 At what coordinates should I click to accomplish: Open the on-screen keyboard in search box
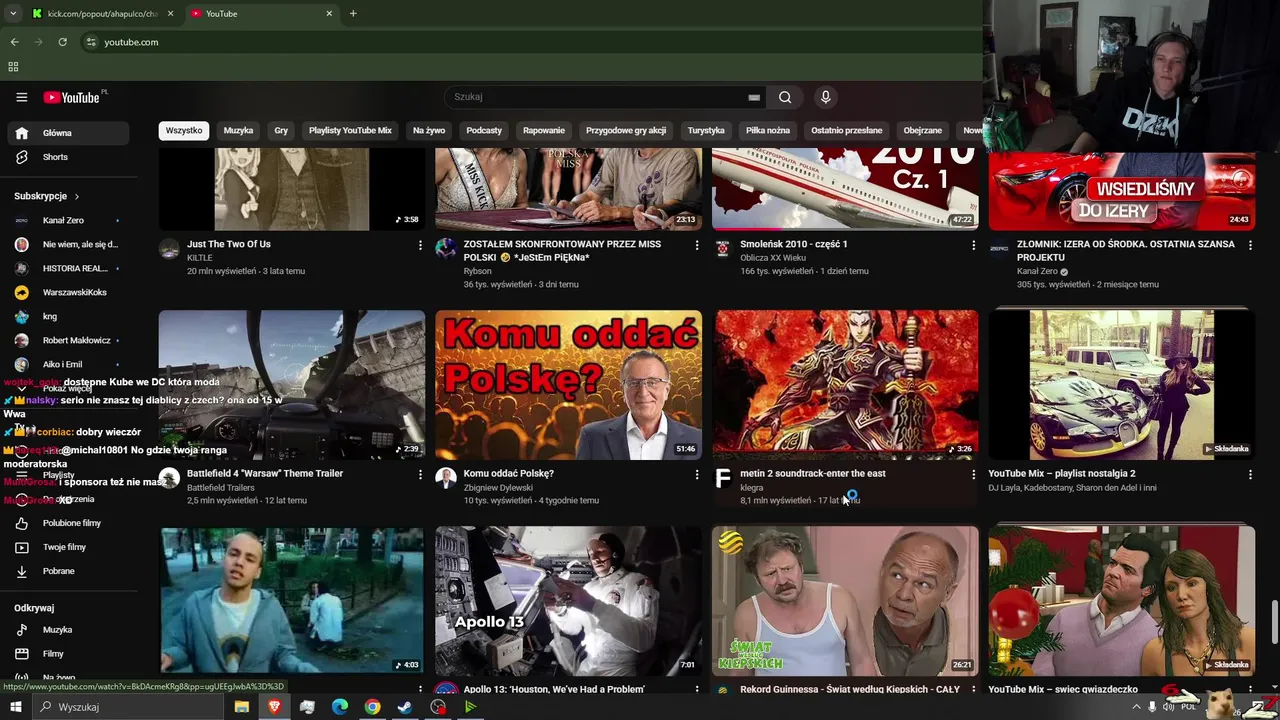(x=754, y=97)
